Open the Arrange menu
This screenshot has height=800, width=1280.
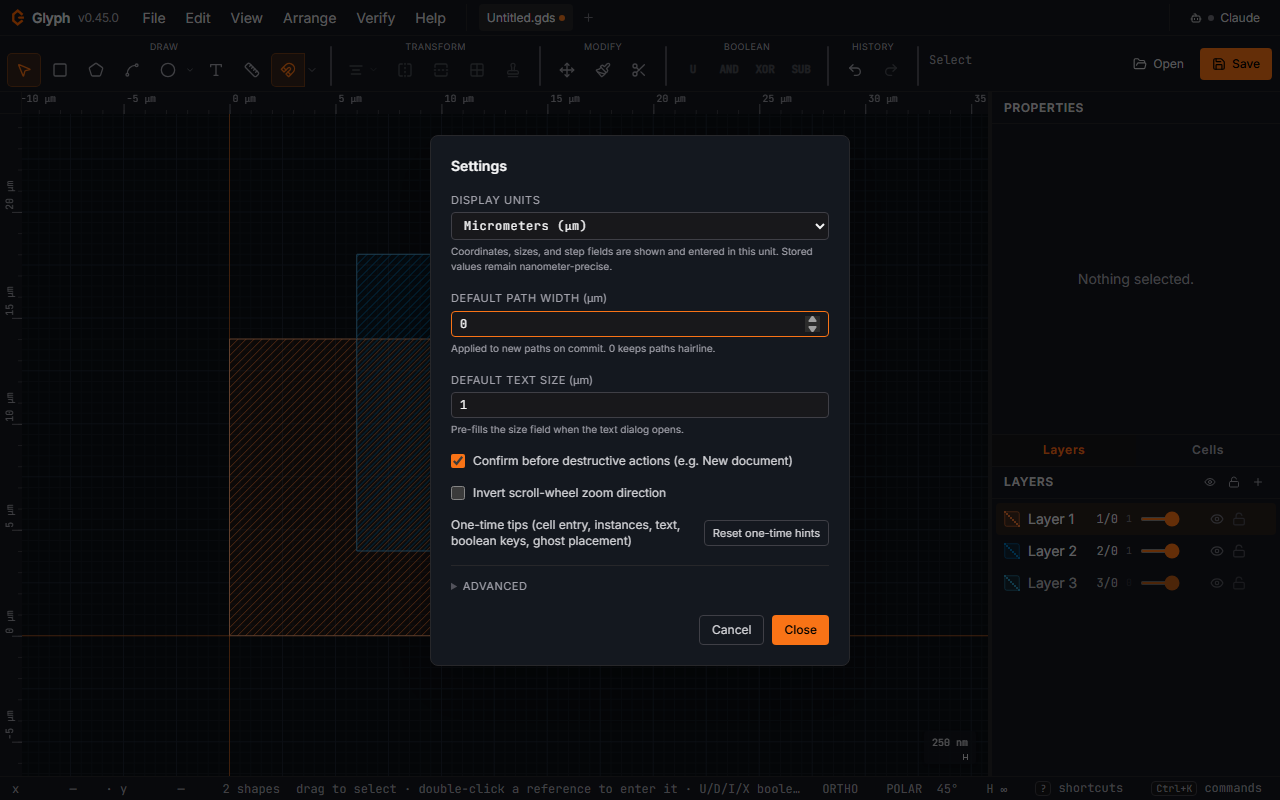click(310, 18)
